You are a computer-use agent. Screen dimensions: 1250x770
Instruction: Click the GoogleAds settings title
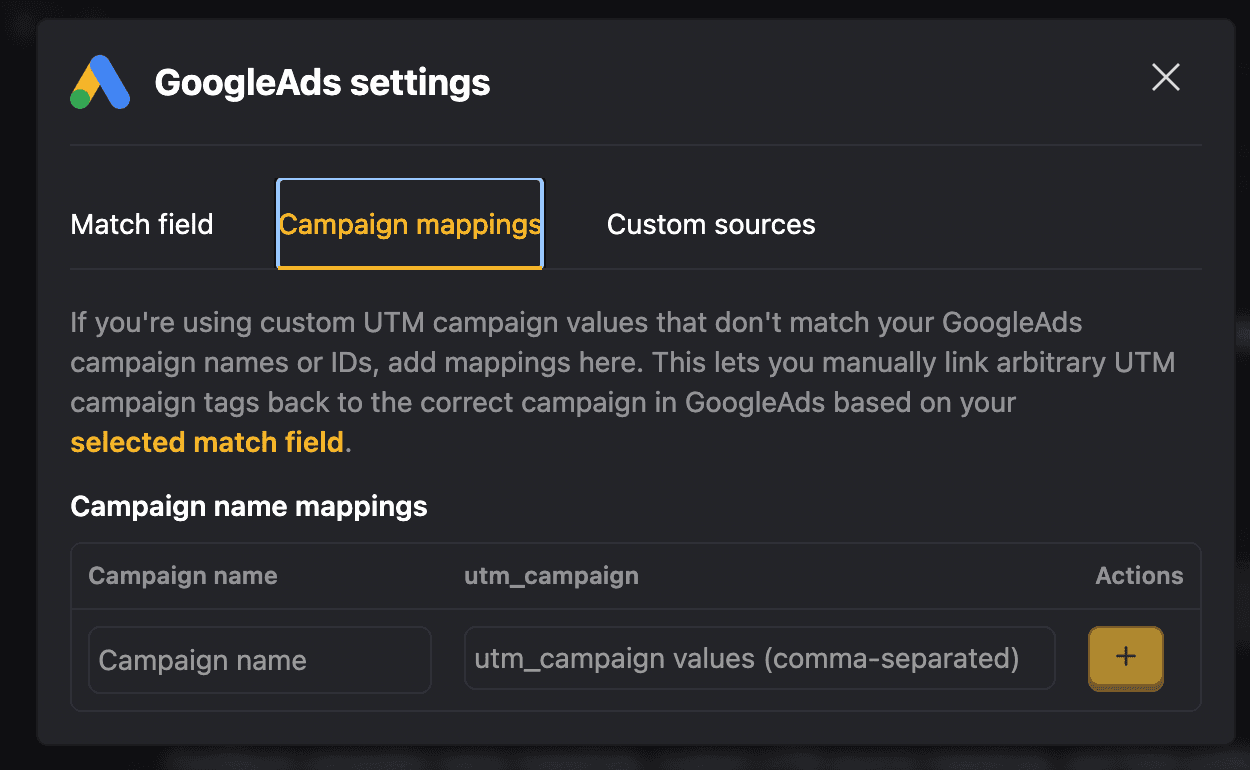[x=321, y=82]
